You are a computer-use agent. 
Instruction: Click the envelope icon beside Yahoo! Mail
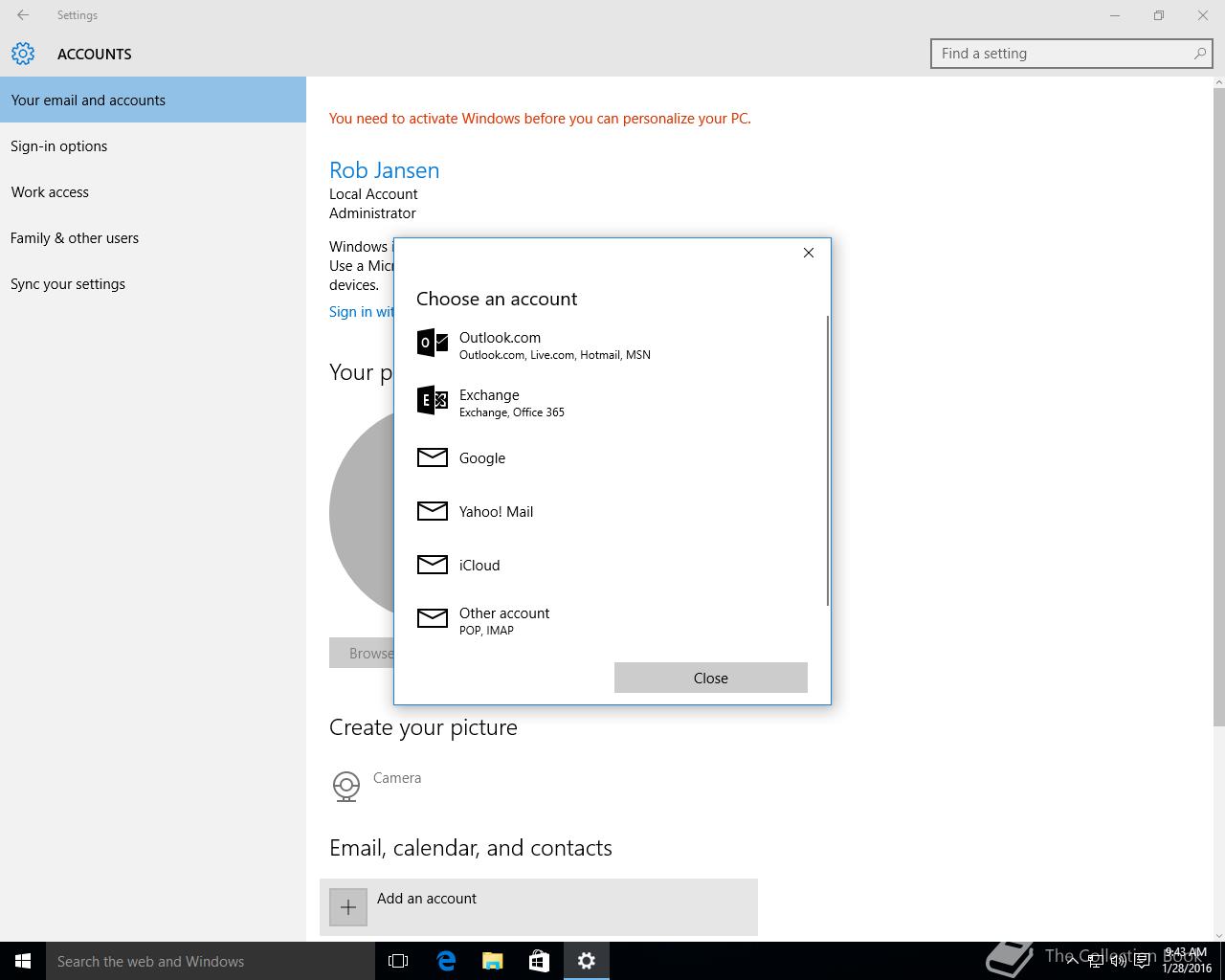tap(433, 511)
